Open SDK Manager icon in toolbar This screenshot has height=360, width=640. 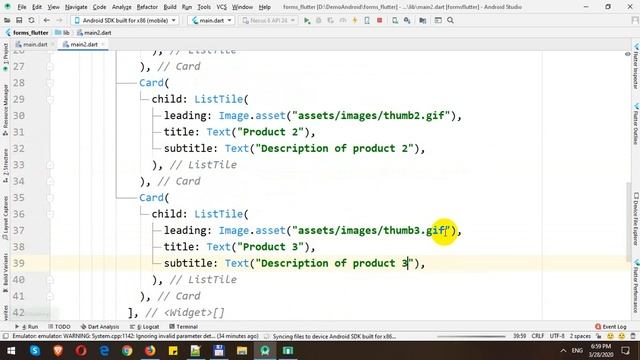click(x=407, y=20)
